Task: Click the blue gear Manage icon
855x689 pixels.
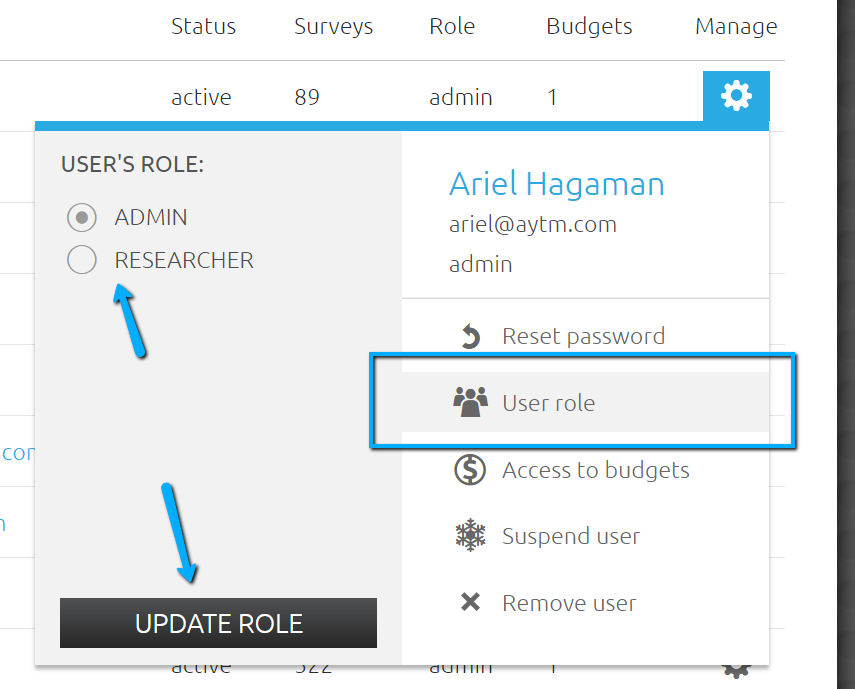Action: (736, 96)
